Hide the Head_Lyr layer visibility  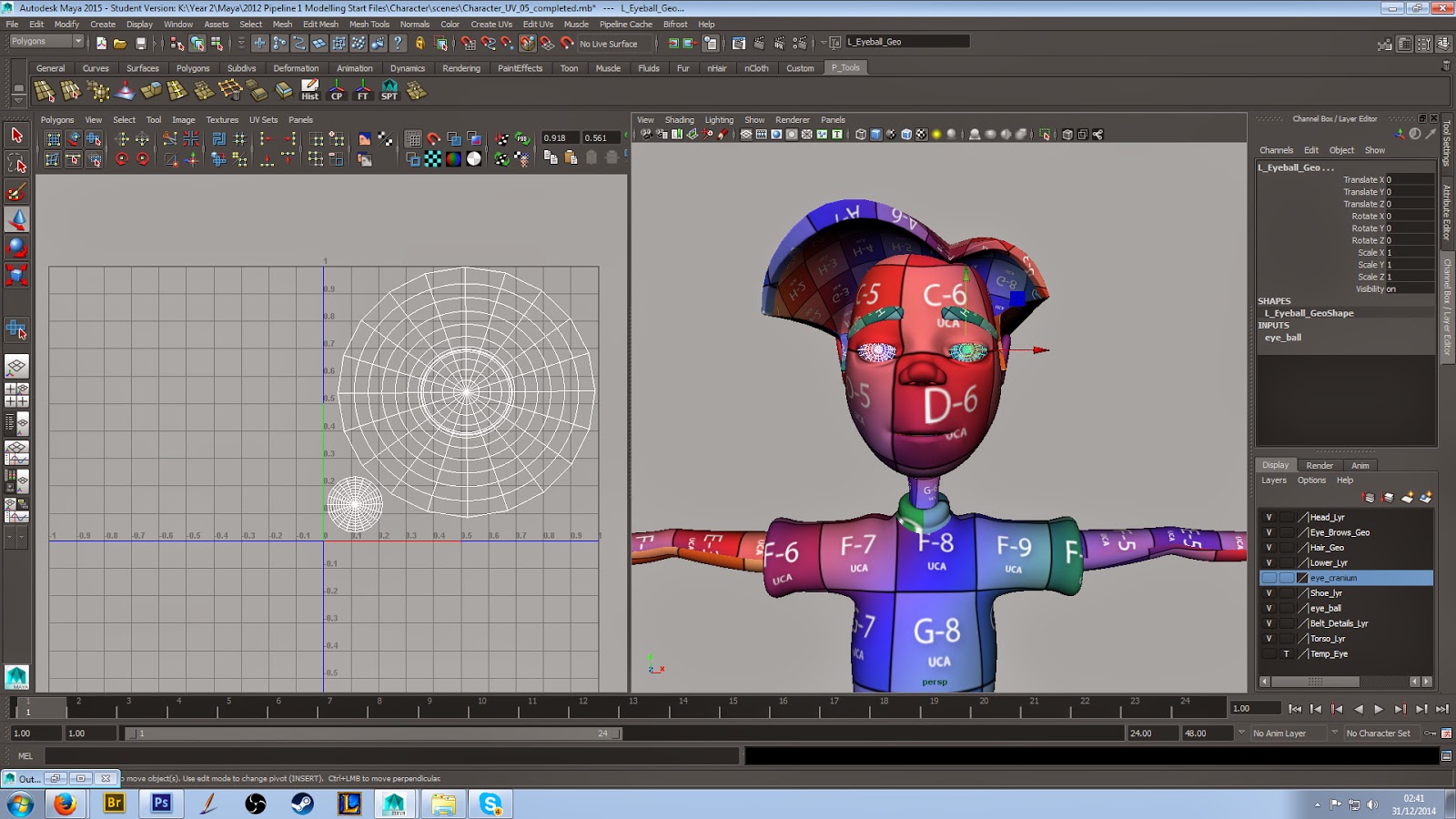pyautogui.click(x=1269, y=517)
